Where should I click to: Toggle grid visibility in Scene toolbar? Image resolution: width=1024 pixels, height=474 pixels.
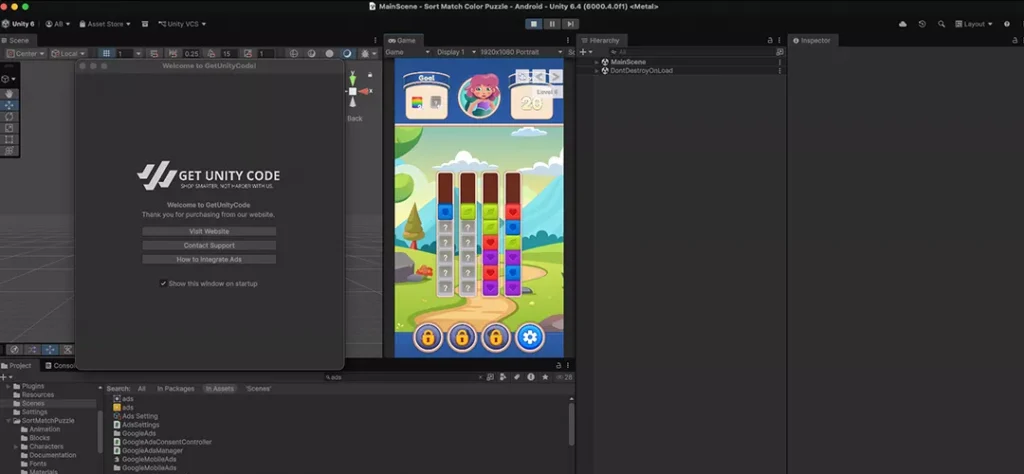[106, 54]
